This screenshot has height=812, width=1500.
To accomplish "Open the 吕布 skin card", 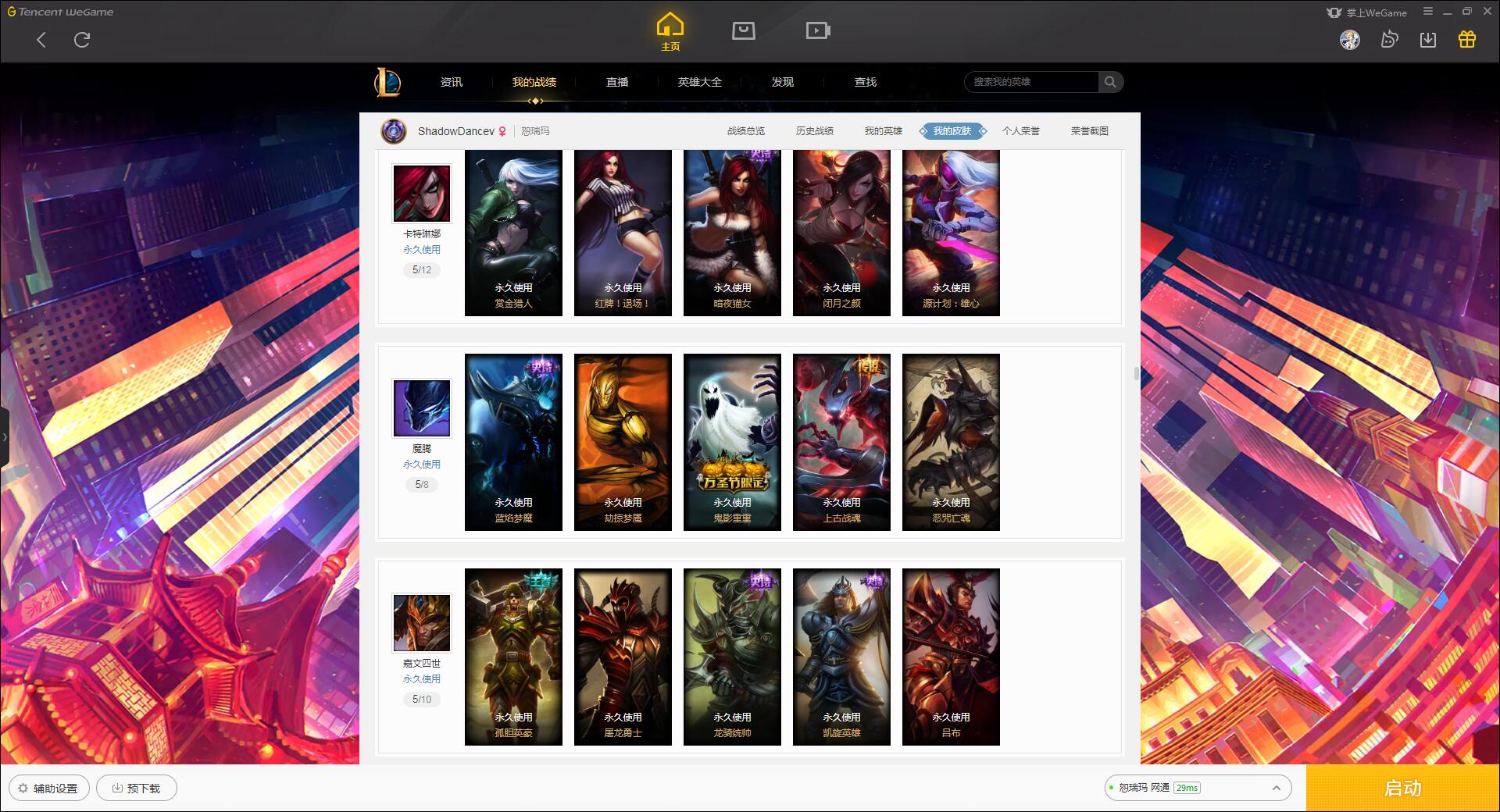I will pyautogui.click(x=951, y=657).
